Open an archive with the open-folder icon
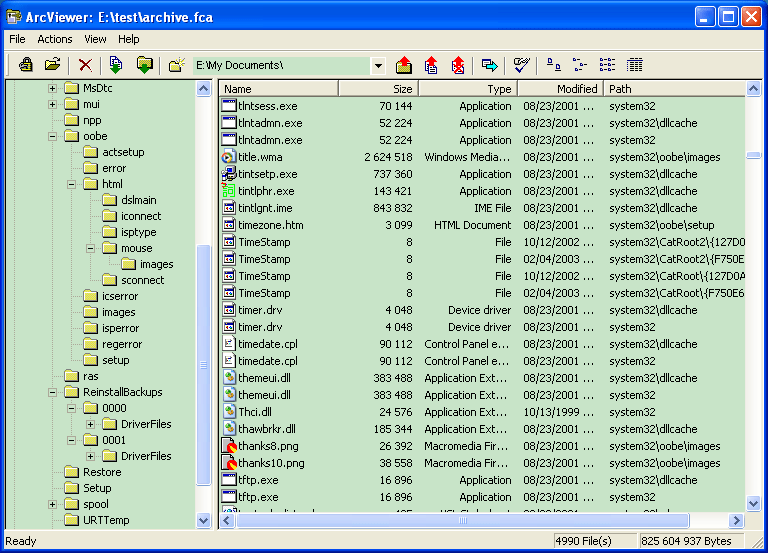 [52, 65]
